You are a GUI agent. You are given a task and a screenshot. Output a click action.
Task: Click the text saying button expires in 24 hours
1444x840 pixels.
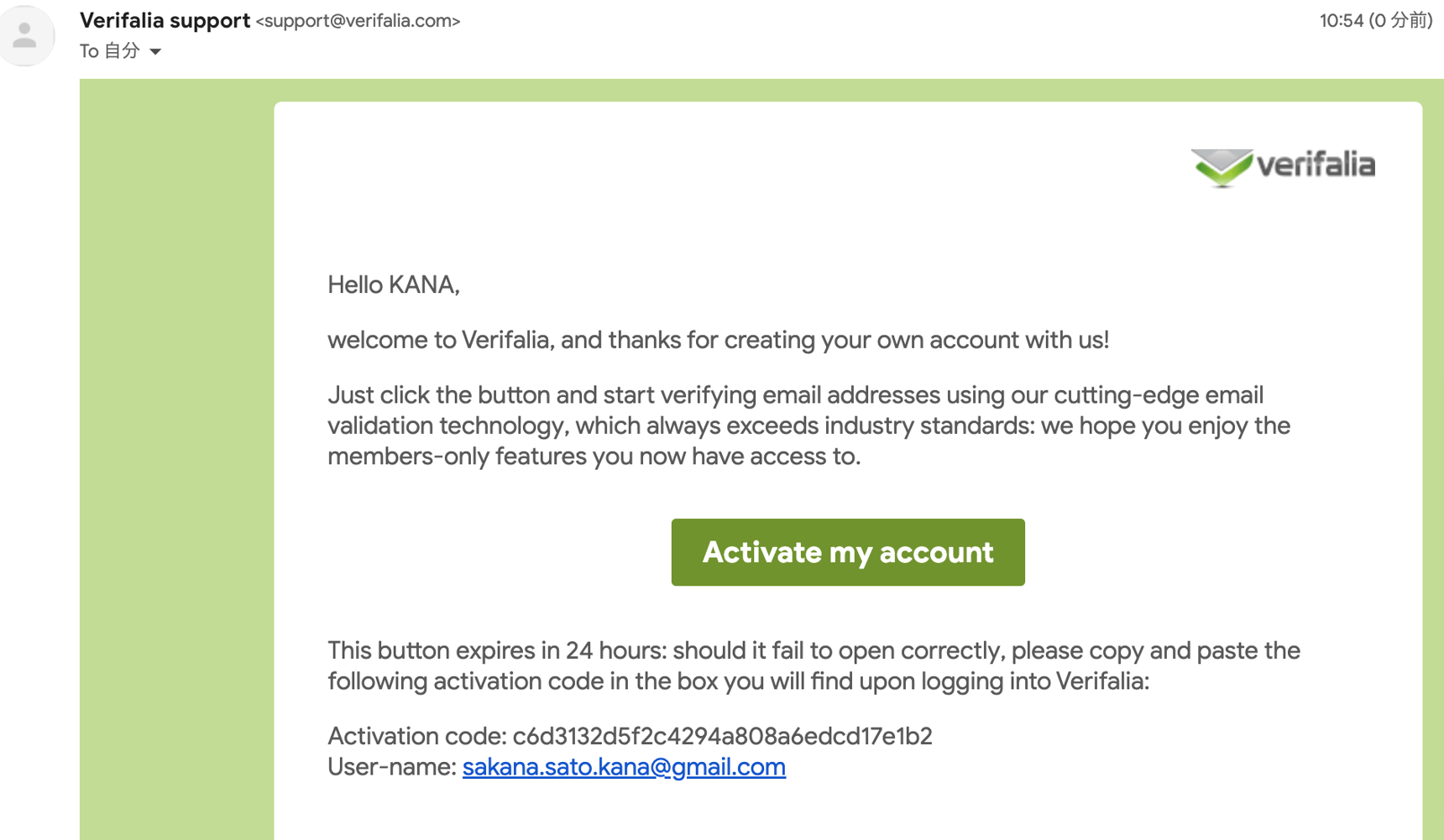click(x=497, y=650)
